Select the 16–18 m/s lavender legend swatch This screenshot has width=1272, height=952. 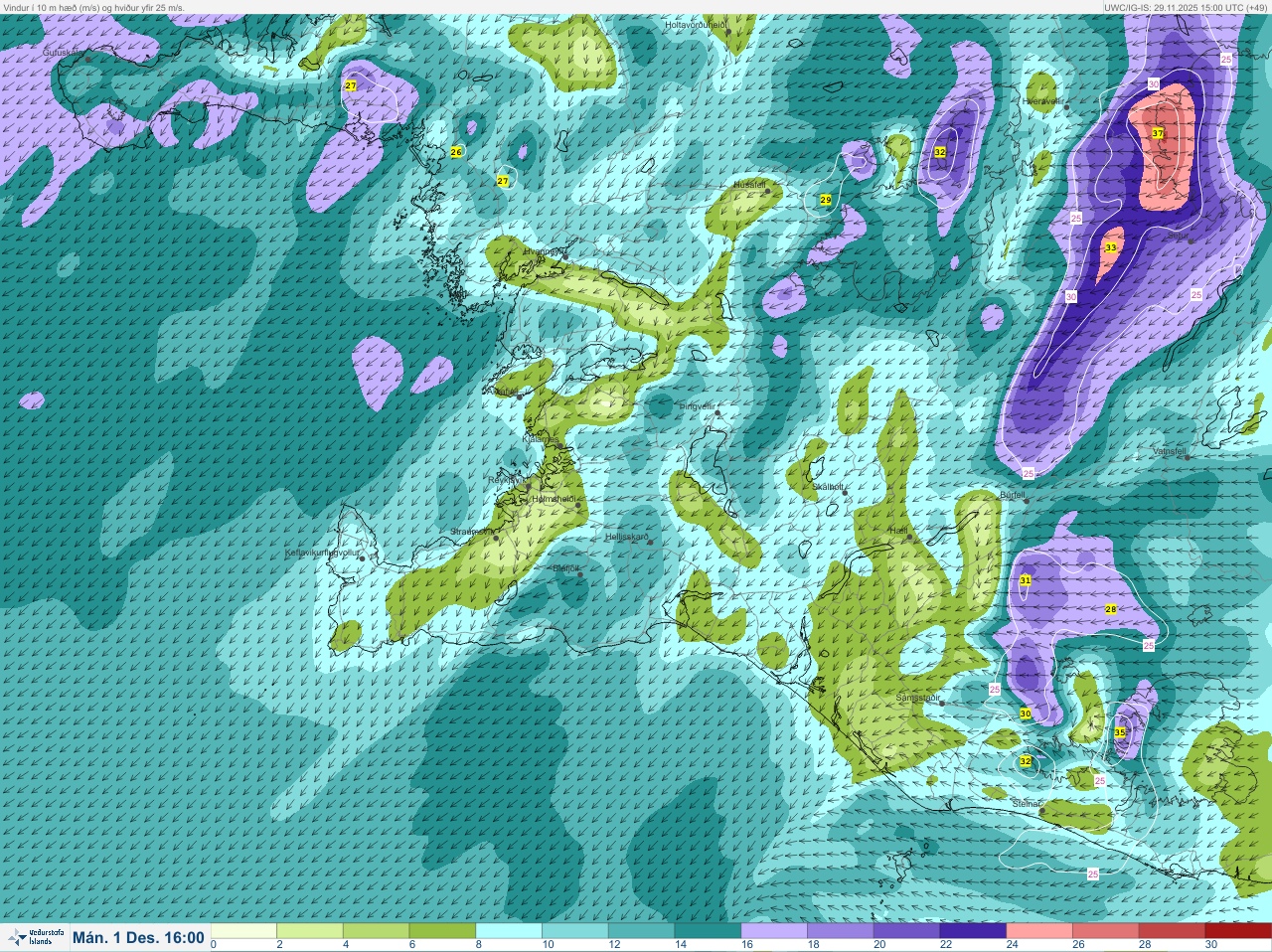[x=774, y=931]
